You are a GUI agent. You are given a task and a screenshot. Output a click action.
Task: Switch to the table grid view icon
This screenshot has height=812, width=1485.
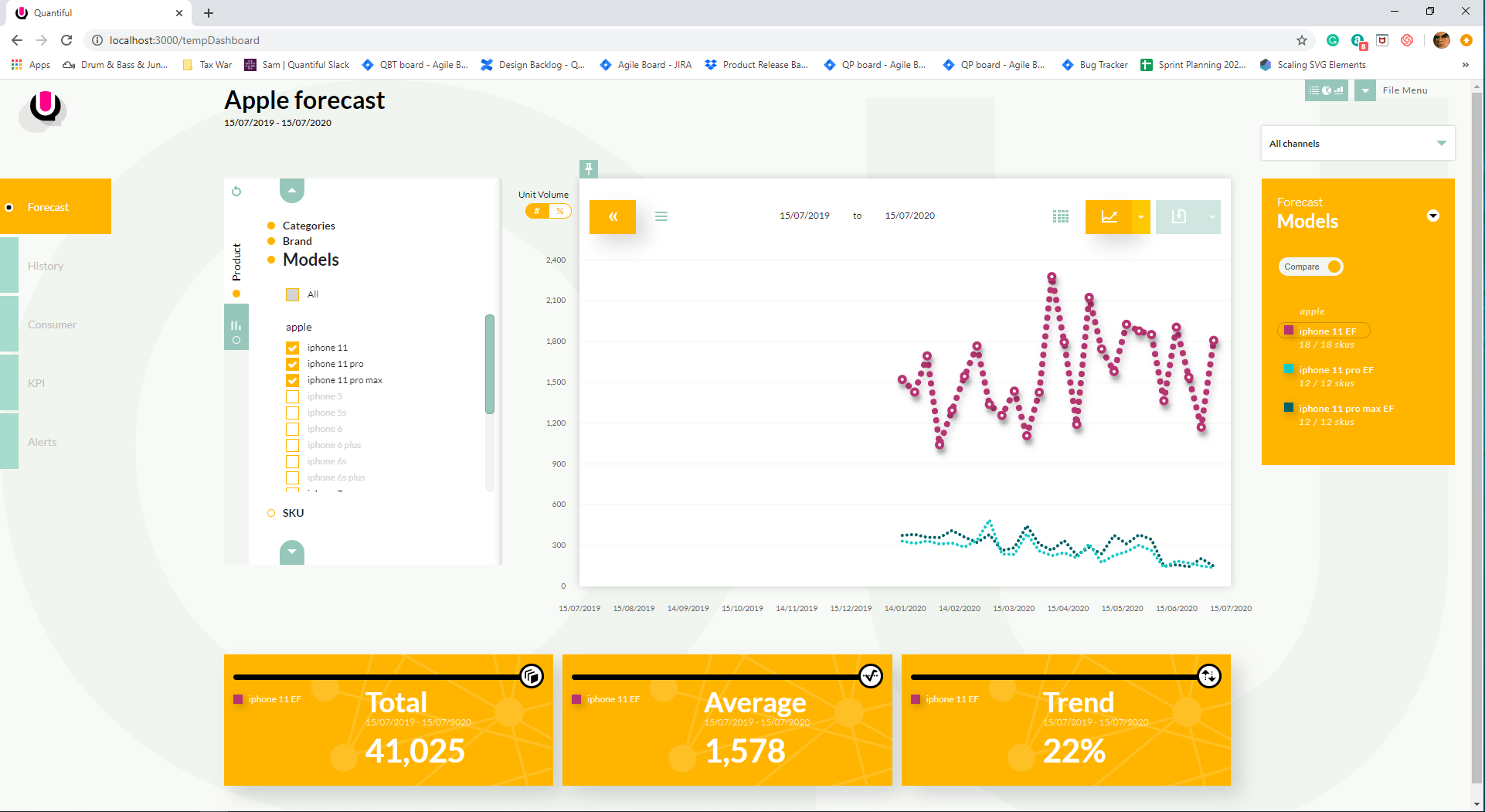tap(1061, 217)
